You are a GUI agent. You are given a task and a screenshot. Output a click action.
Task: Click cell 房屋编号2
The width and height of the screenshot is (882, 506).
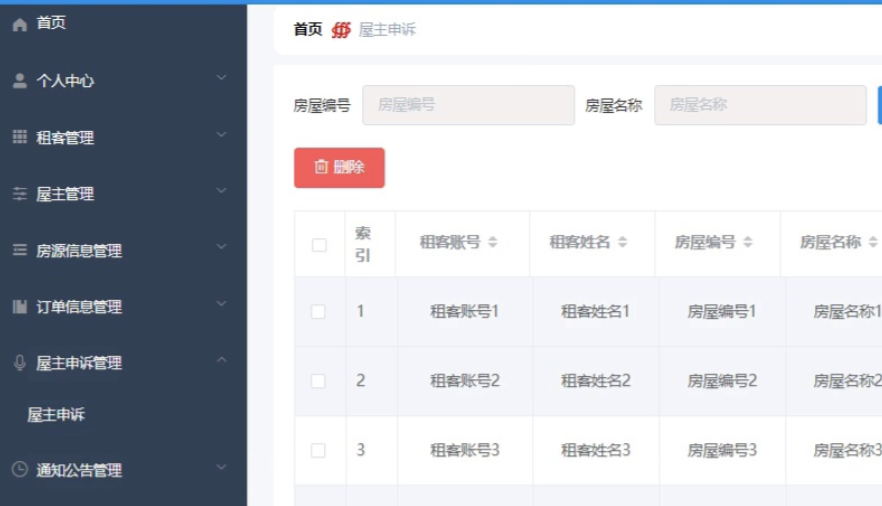pos(722,381)
